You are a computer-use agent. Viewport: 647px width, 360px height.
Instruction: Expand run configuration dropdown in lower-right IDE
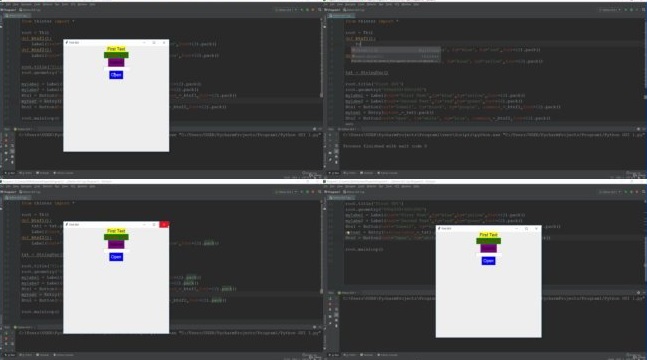[609, 192]
